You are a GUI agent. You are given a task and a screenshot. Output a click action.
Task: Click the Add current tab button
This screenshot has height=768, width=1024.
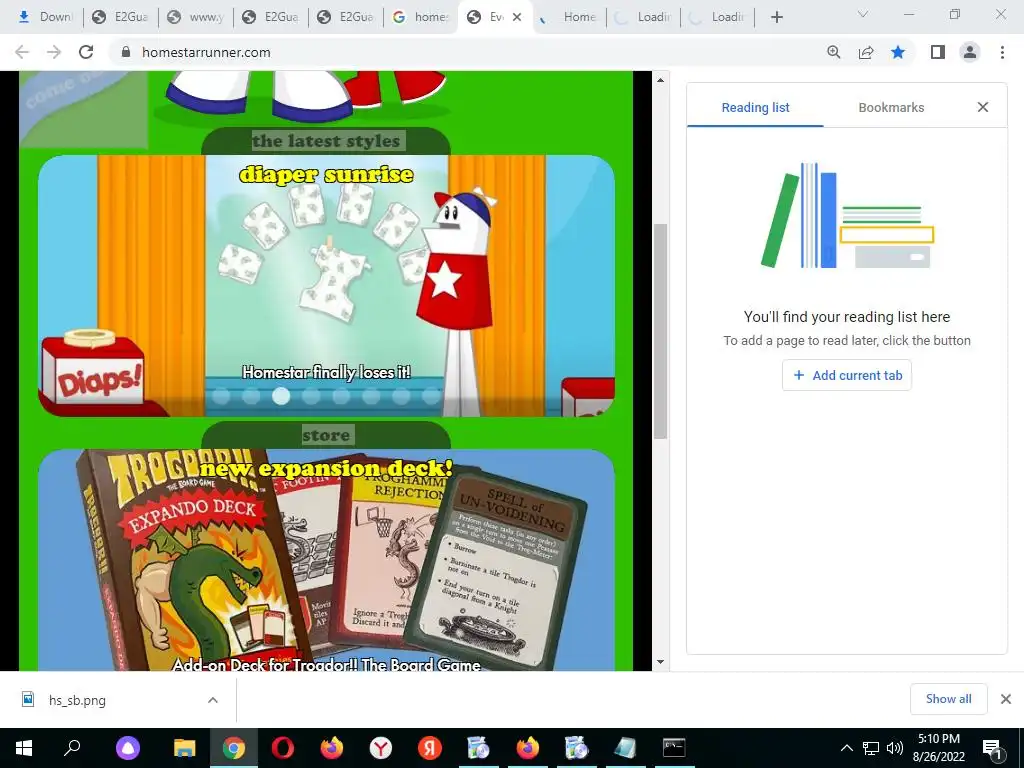[847, 376]
